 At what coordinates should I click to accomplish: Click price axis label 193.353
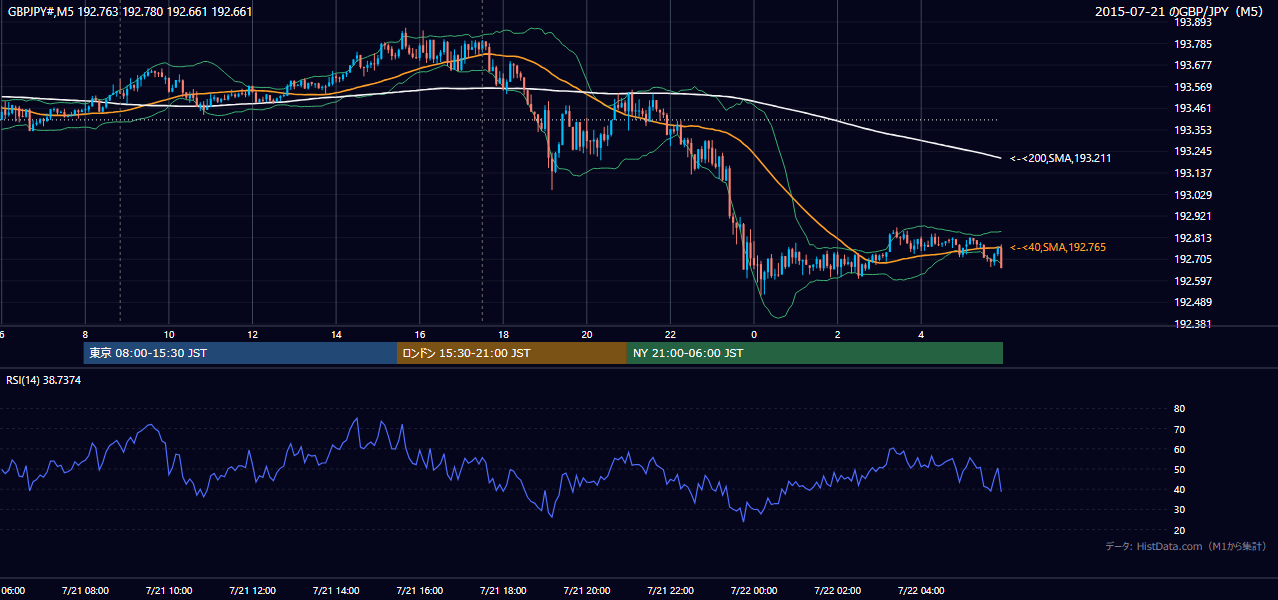[1193, 130]
